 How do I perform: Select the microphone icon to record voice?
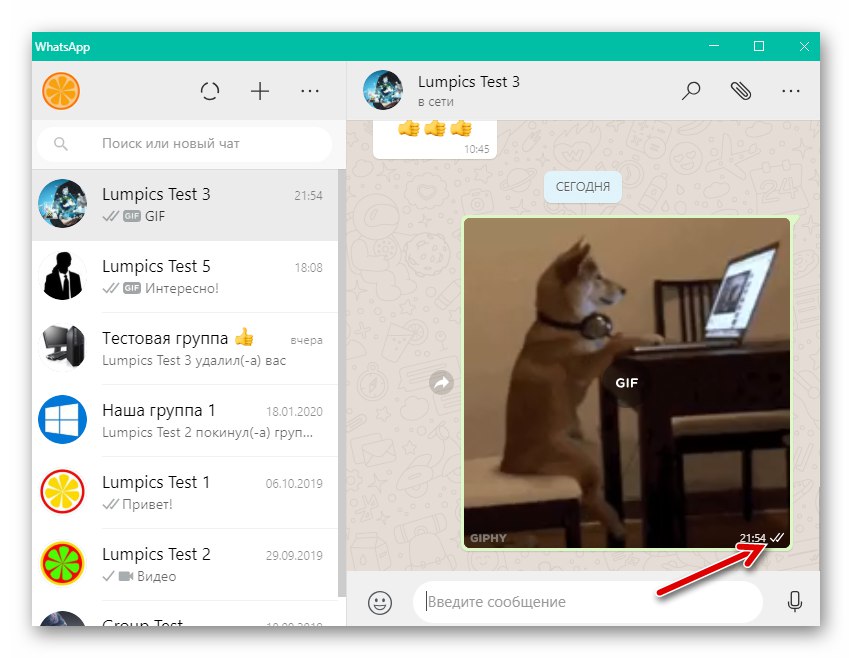pyautogui.click(x=795, y=601)
